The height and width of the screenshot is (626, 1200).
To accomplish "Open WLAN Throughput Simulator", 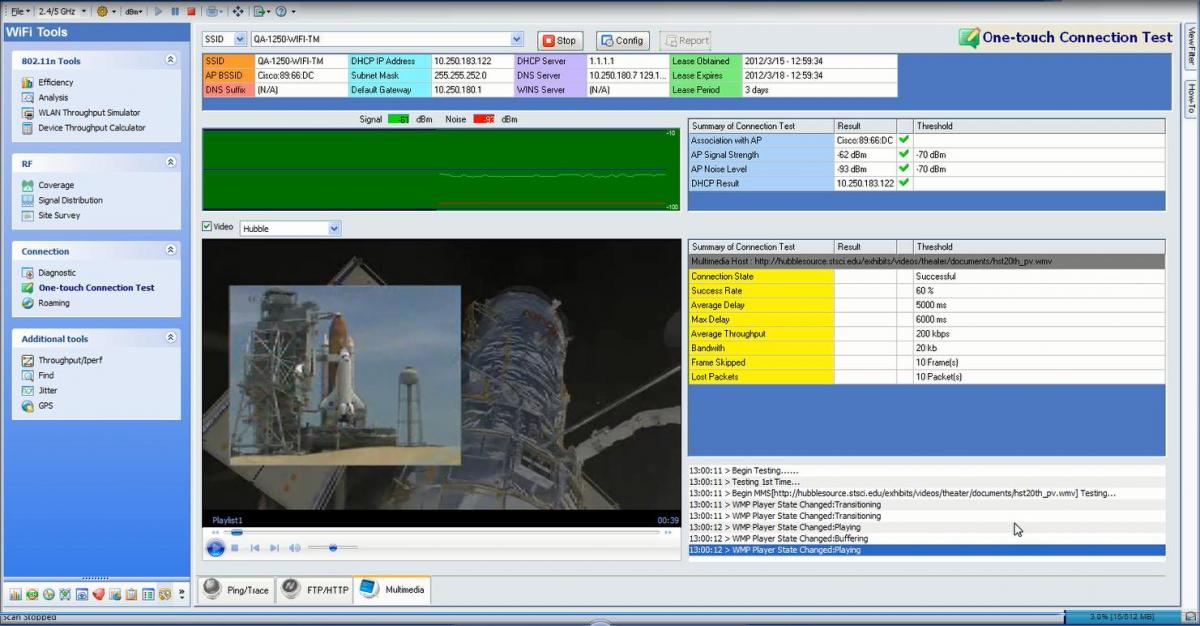I will (x=88, y=113).
